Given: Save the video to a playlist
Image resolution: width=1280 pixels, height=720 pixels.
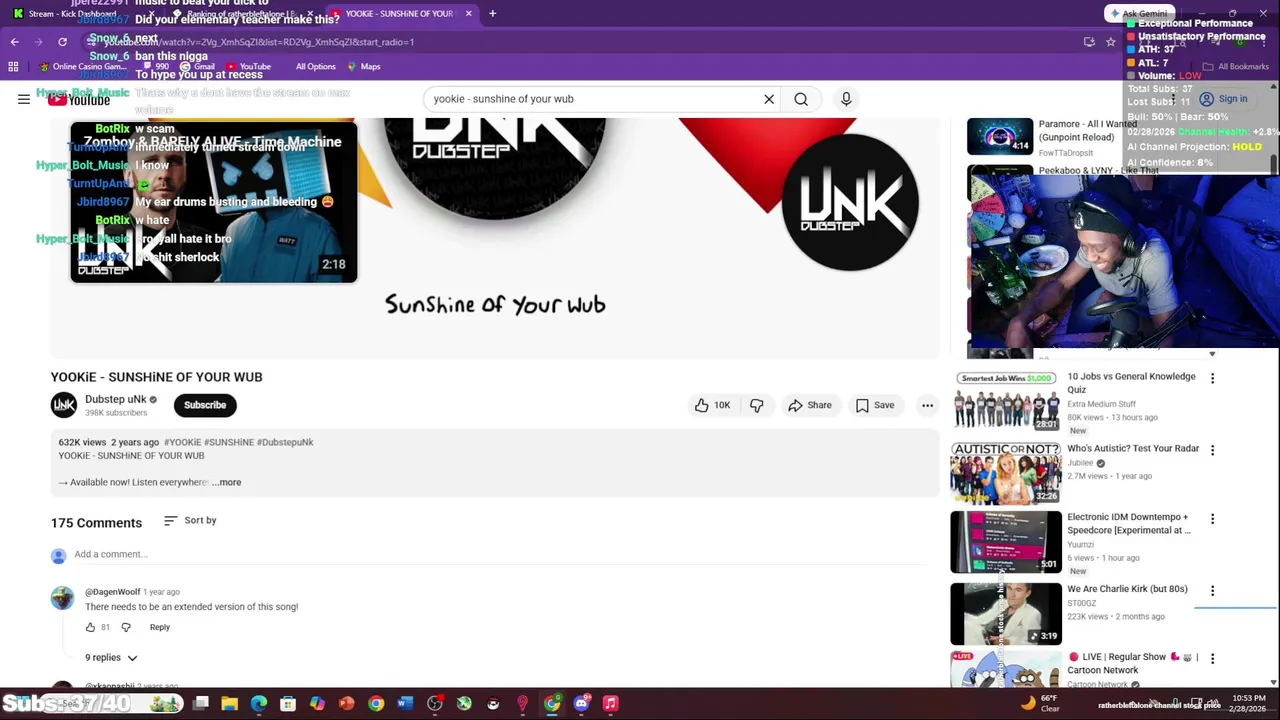Looking at the screenshot, I should tap(875, 405).
